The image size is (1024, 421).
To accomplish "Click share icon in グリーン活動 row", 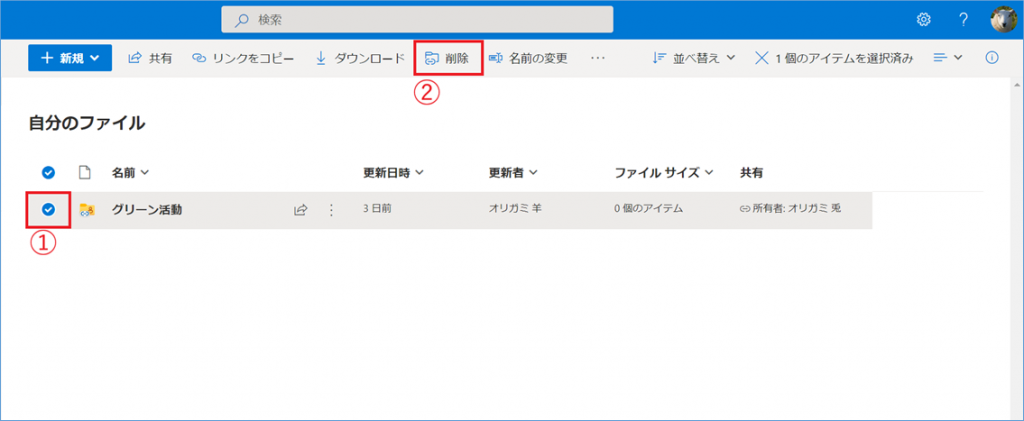I will point(300,210).
